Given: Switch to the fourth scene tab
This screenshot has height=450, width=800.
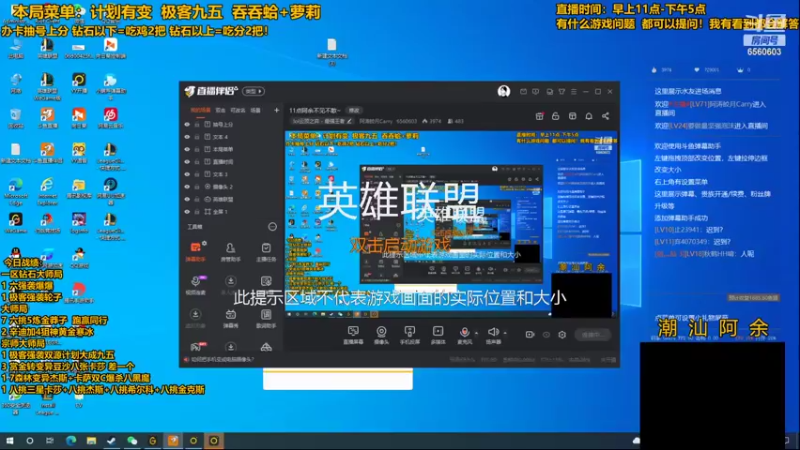Looking at the screenshot, I should coord(256,110).
